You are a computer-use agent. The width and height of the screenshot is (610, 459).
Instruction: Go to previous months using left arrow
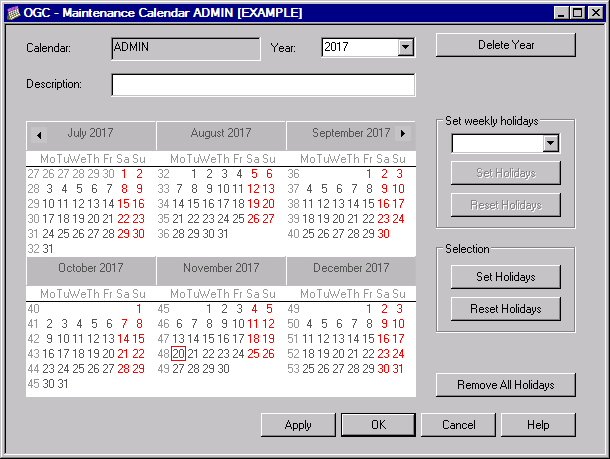(x=39, y=135)
